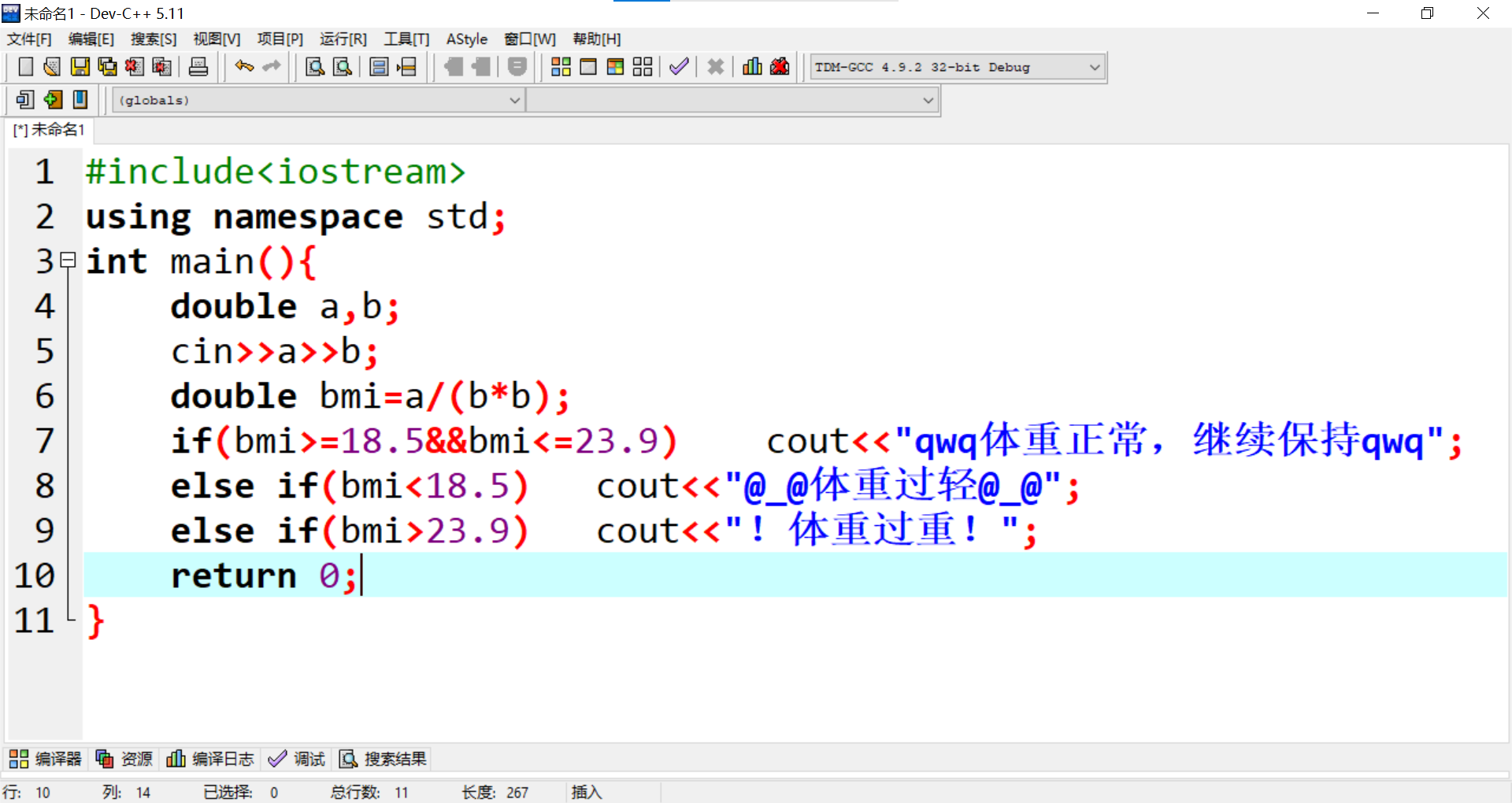Click the Delete profiling information icon
Viewport: 1512px width, 803px height.
[780, 67]
